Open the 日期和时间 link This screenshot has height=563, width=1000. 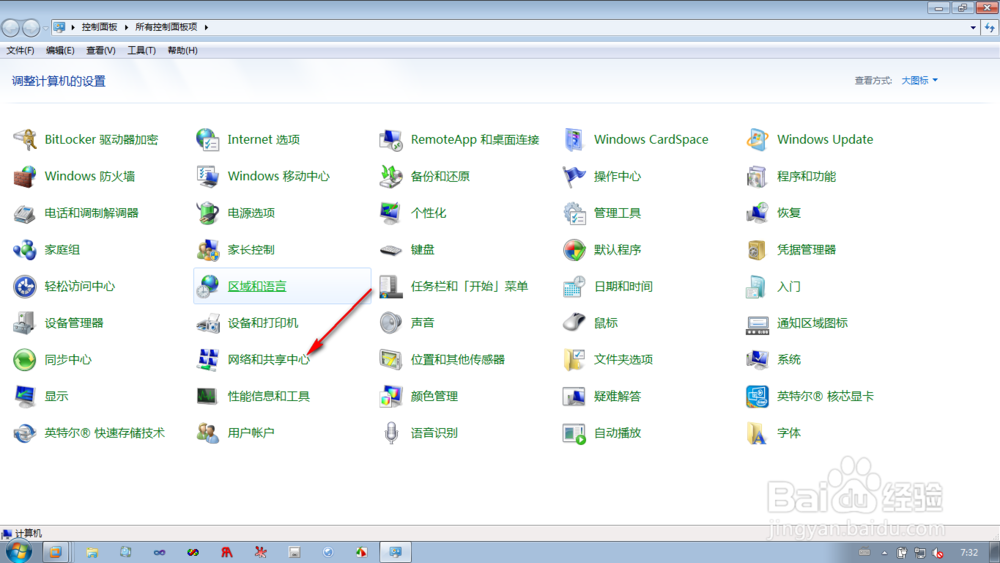[623, 286]
